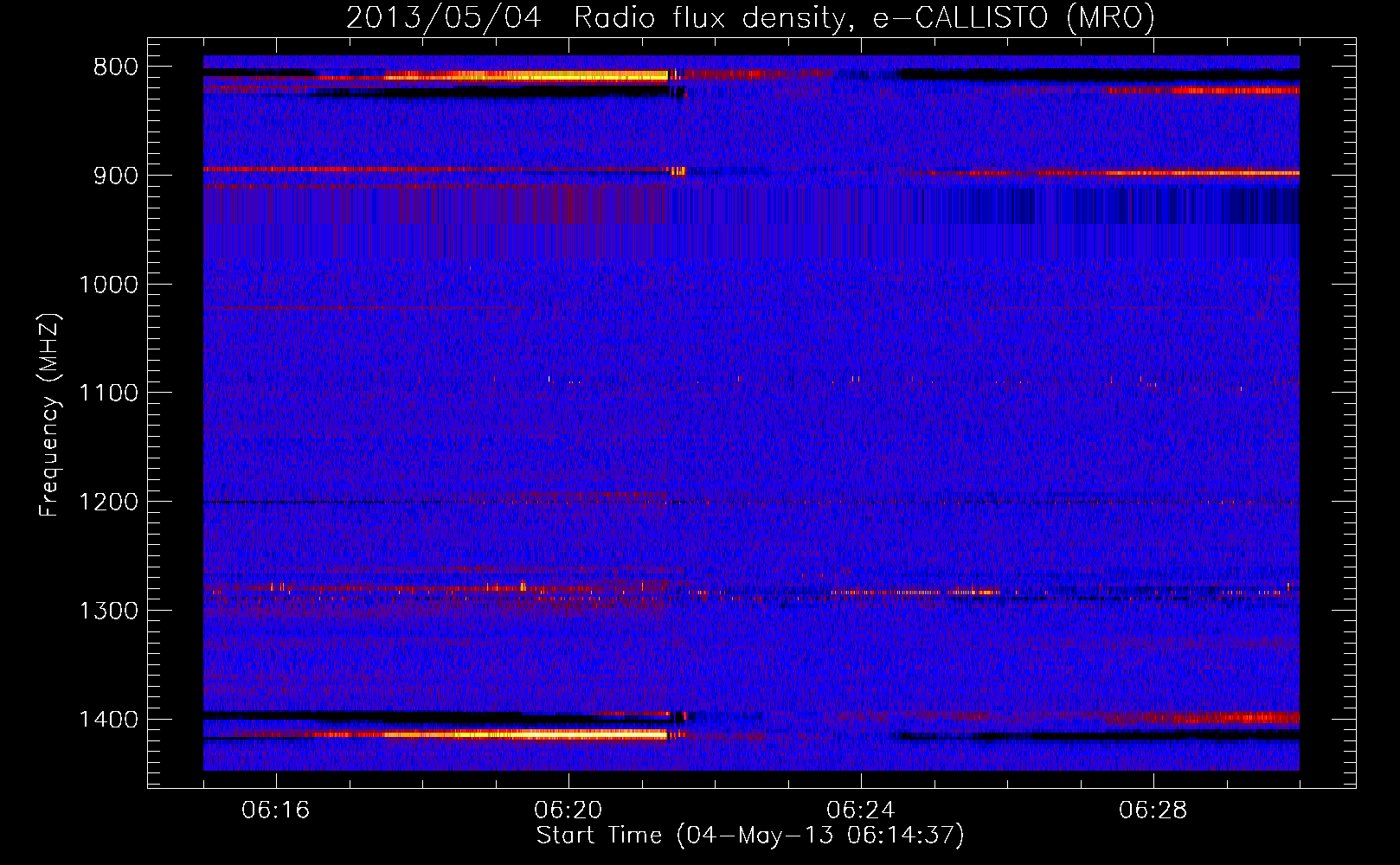Click the 1300 frequency tick label

tap(108, 611)
